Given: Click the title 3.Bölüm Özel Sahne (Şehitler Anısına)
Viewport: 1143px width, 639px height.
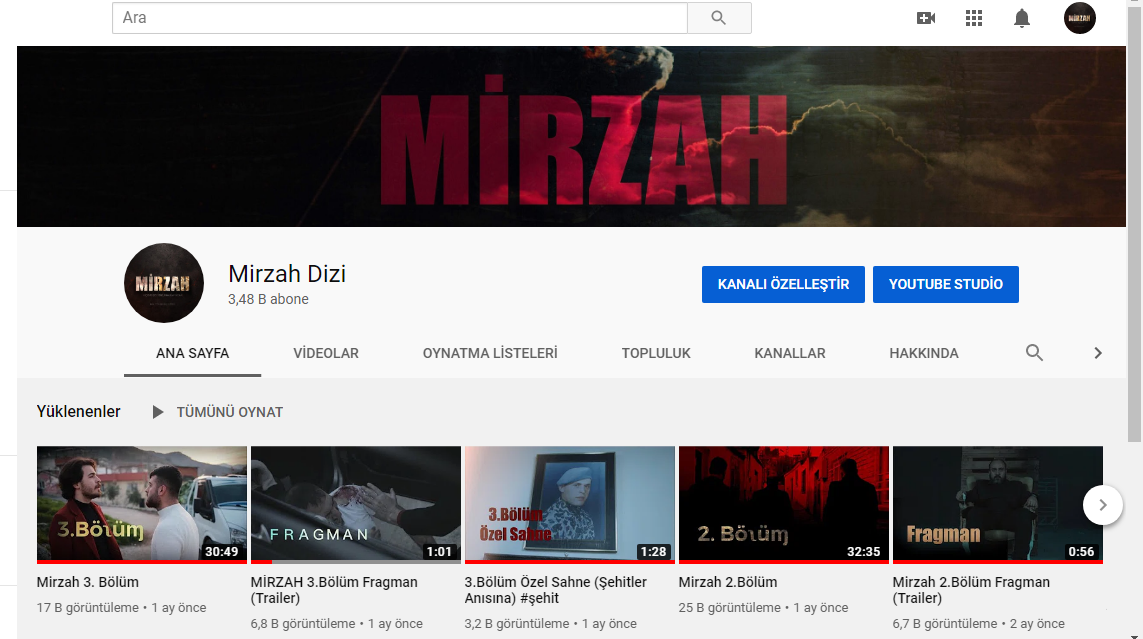Looking at the screenshot, I should [555, 590].
